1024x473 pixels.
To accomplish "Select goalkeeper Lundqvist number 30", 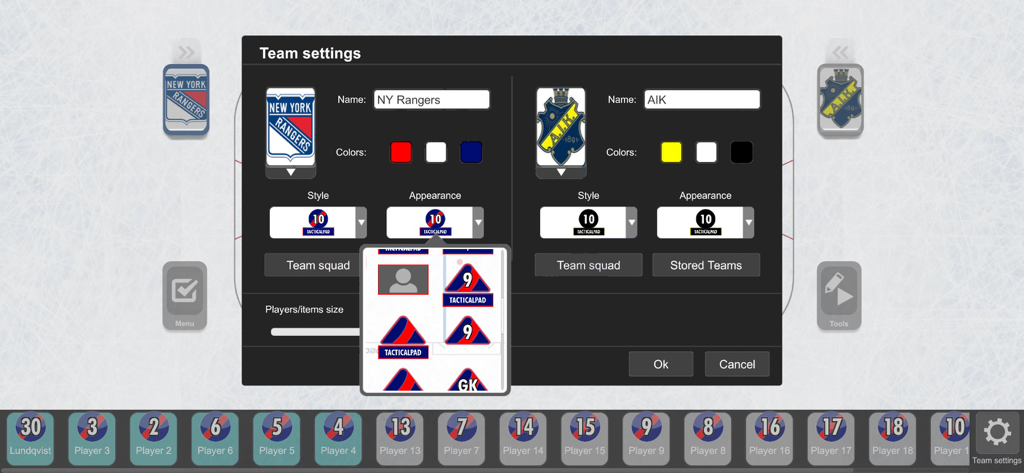I will (x=30, y=438).
